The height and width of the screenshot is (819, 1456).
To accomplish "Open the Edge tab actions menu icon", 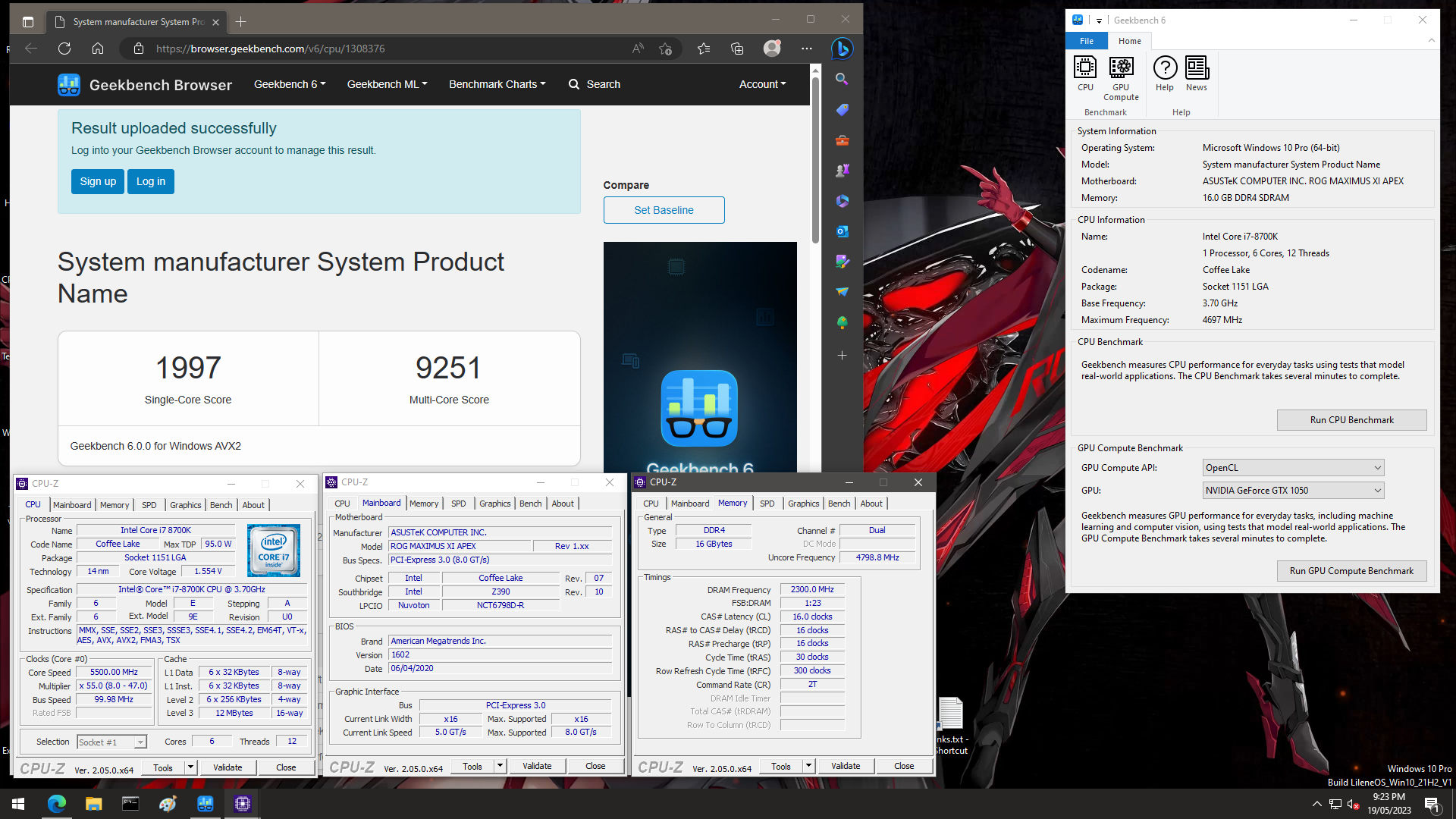I will coord(28,22).
